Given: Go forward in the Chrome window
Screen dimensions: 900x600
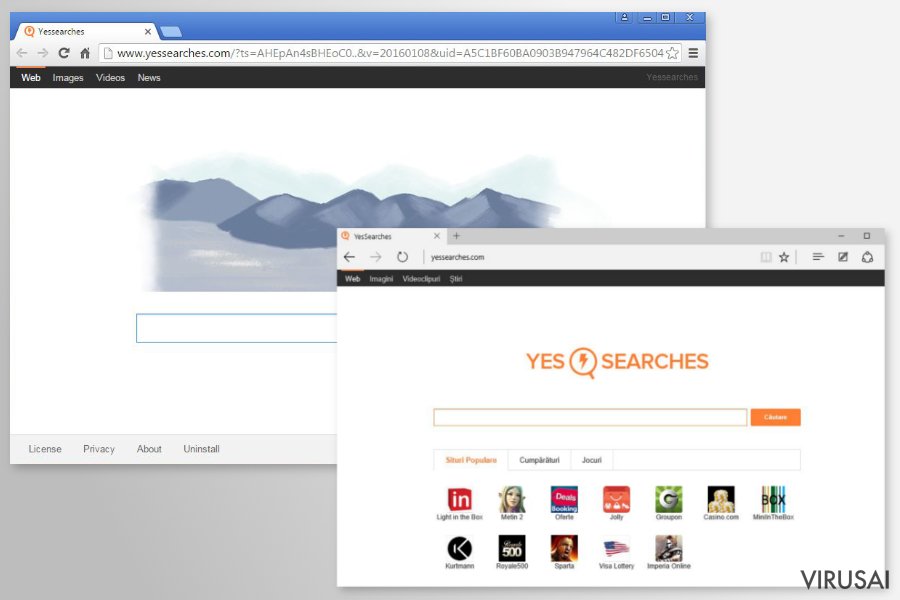Looking at the screenshot, I should coord(43,53).
